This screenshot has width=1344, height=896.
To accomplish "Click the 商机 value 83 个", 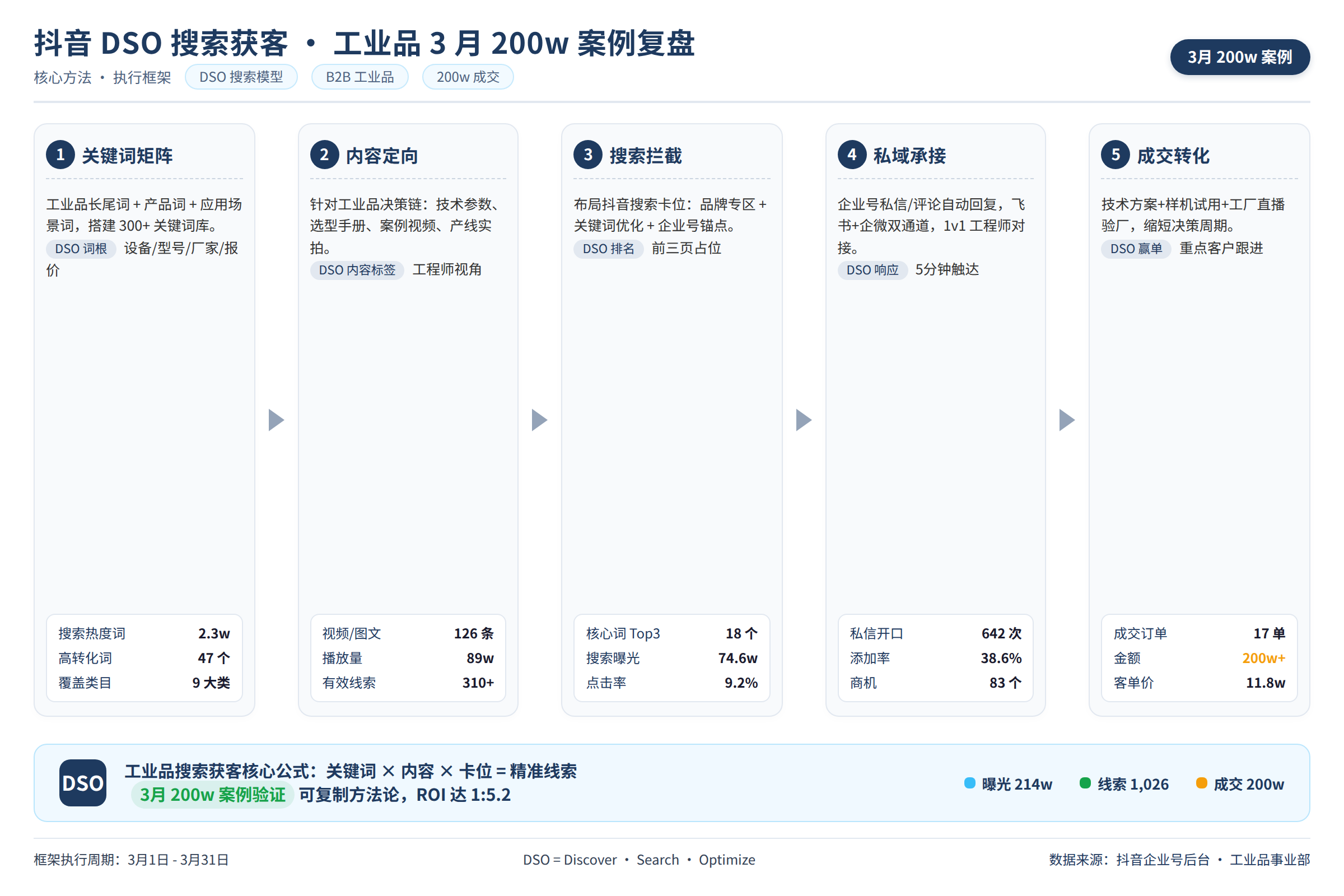I will (1006, 682).
